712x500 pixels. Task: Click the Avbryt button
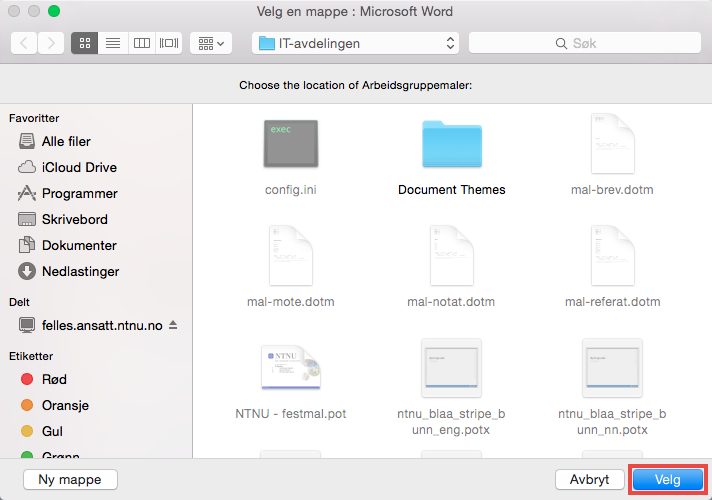(589, 480)
